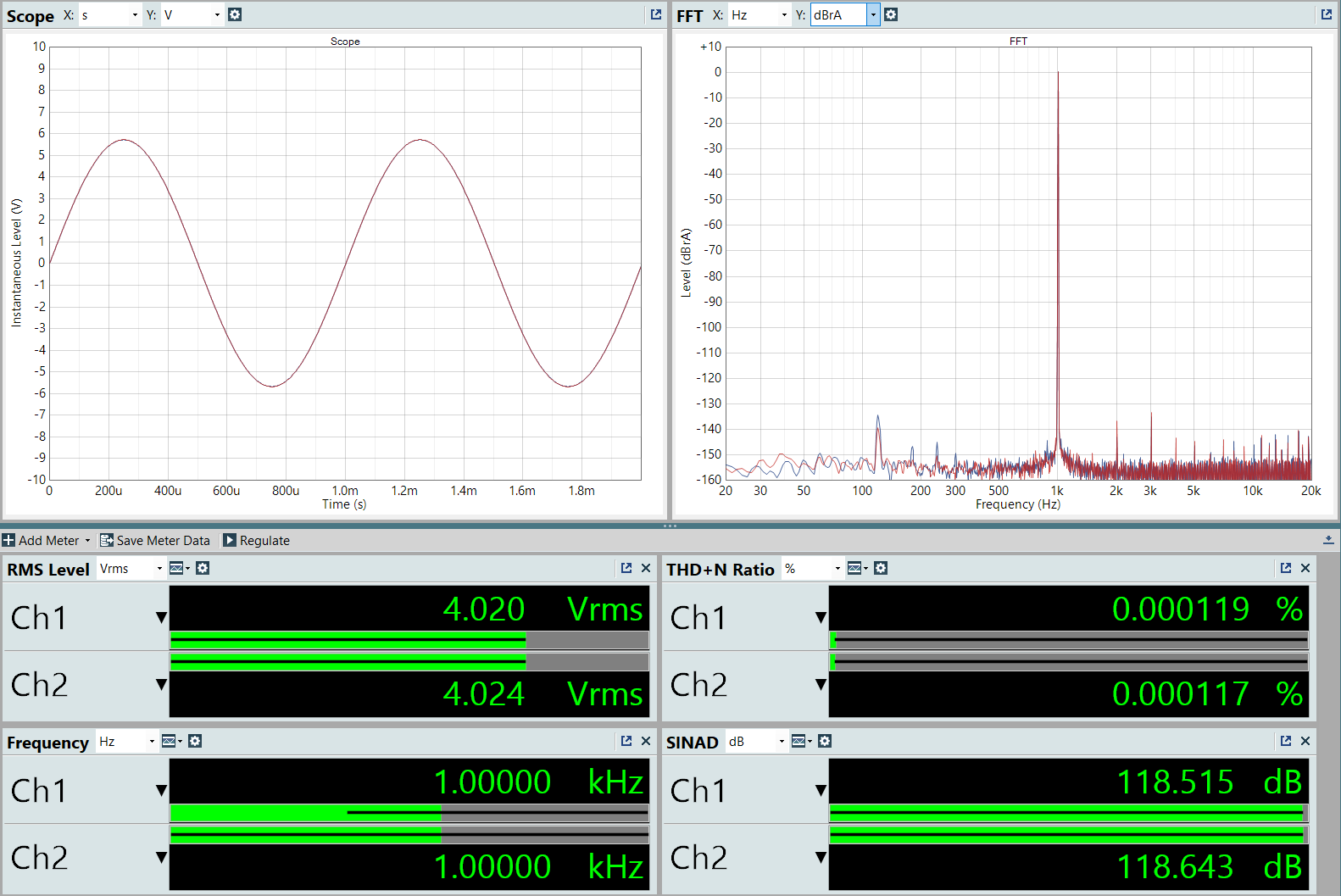1341x896 pixels.
Task: Click THD+N Ch1 0.000119 % reading
Action: (1208, 609)
